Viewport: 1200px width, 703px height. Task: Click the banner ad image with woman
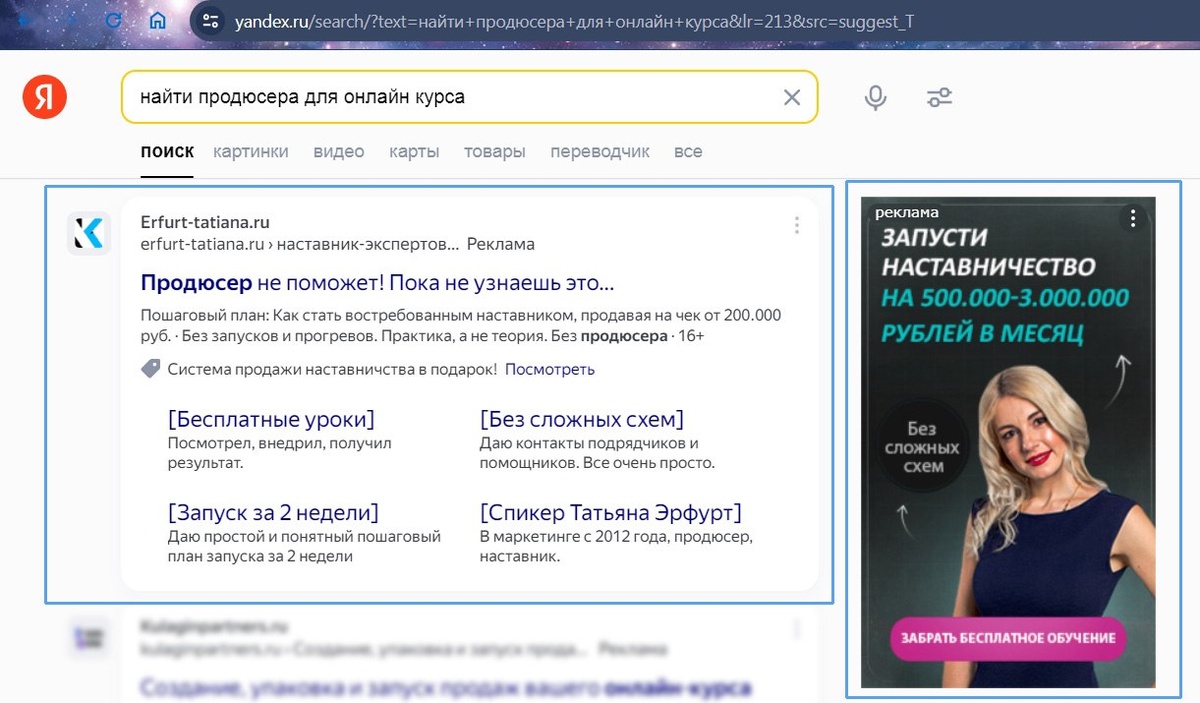[1008, 442]
